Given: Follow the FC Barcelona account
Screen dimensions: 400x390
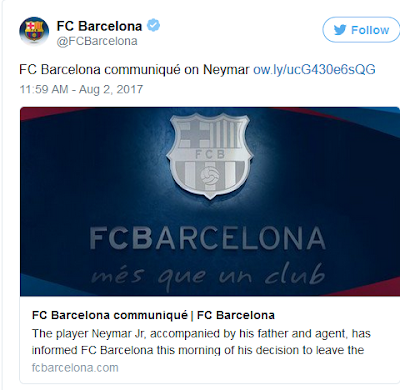Looking at the screenshot, I should tap(361, 30).
